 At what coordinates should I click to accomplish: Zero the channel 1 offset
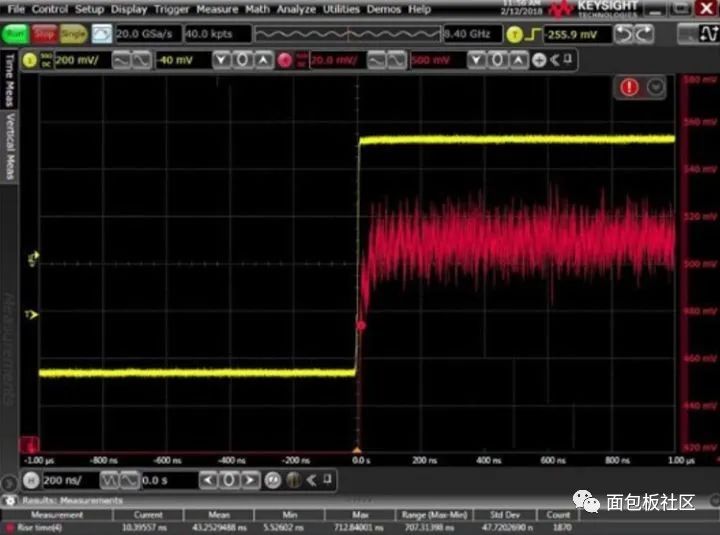pyautogui.click(x=243, y=60)
